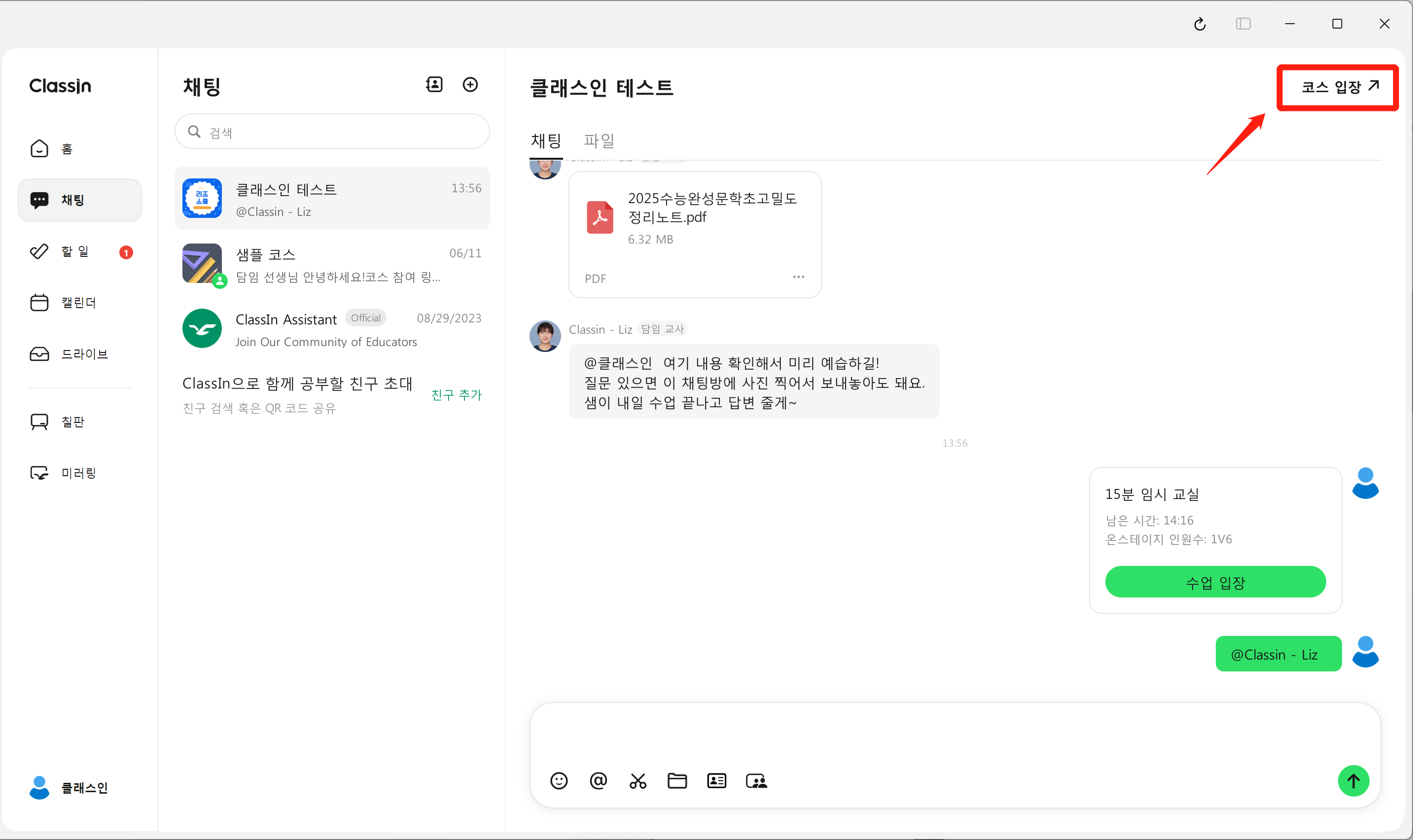Go to 캘린더 (Calendar)
Screen dimensions: 1413x840
[x=79, y=303]
